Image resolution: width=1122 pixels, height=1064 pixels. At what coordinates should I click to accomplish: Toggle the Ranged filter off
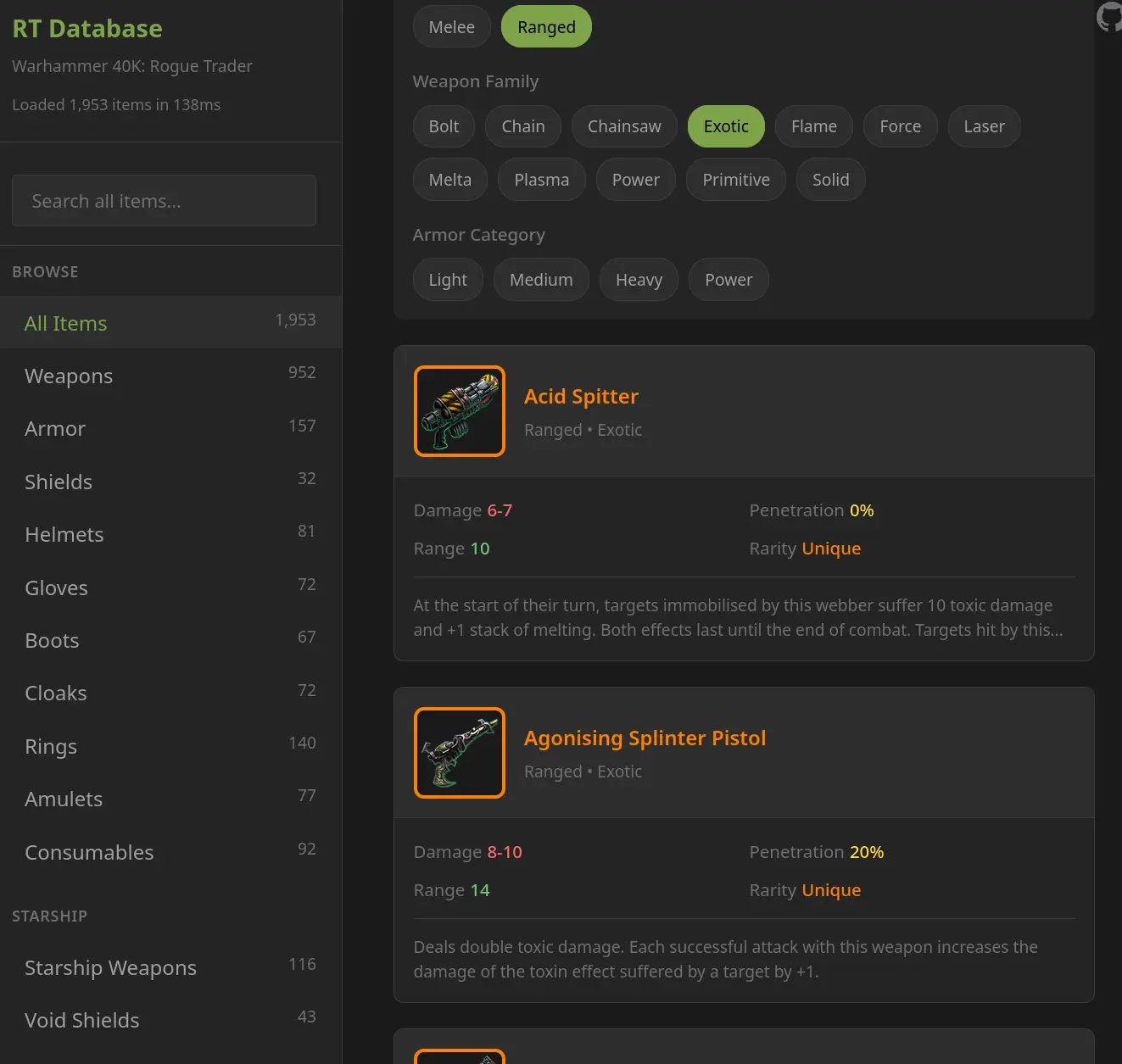(x=546, y=27)
